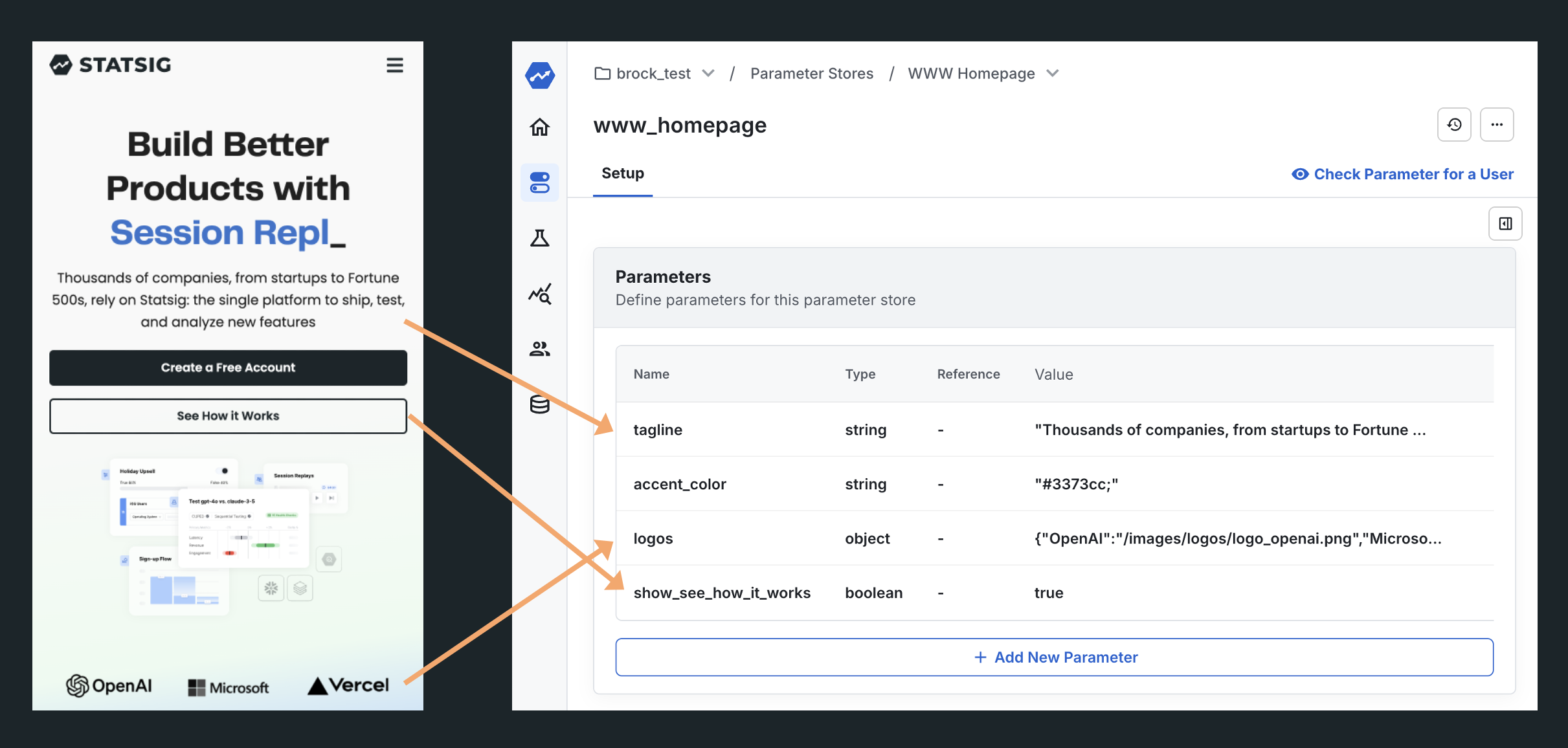Open the Data section via database icon

[x=539, y=404]
